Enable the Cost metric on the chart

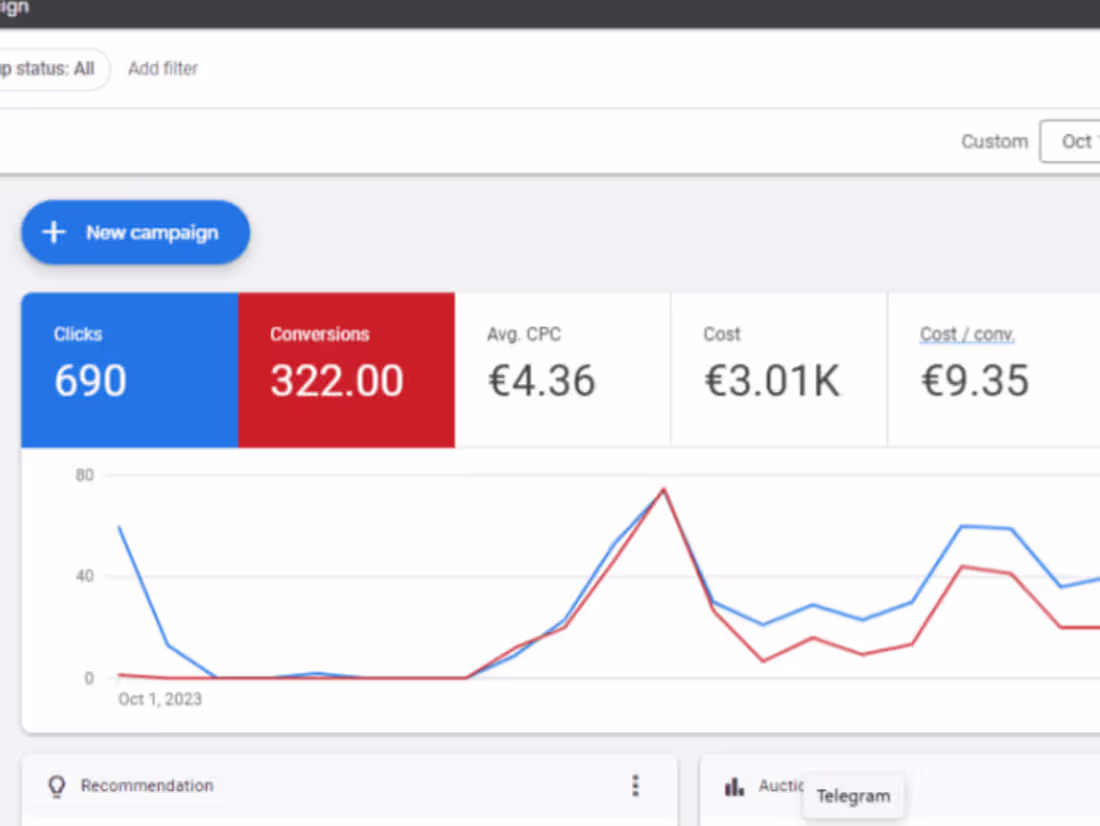(778, 369)
